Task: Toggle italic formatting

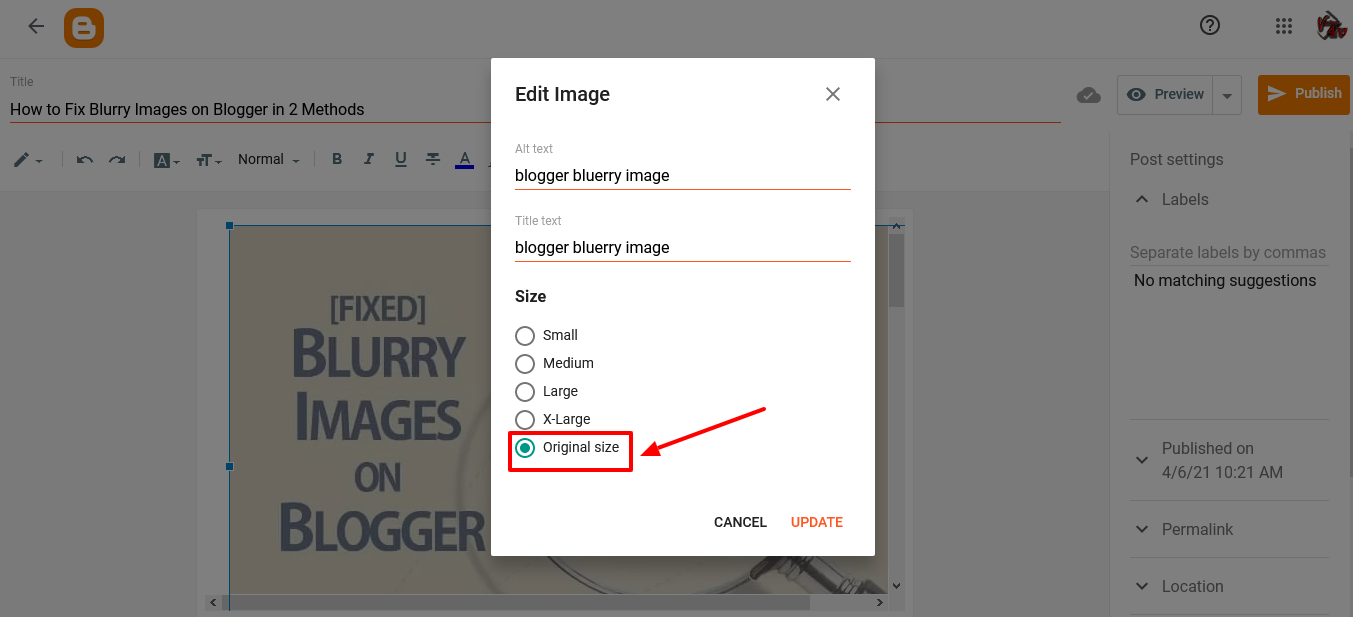Action: click(x=369, y=159)
